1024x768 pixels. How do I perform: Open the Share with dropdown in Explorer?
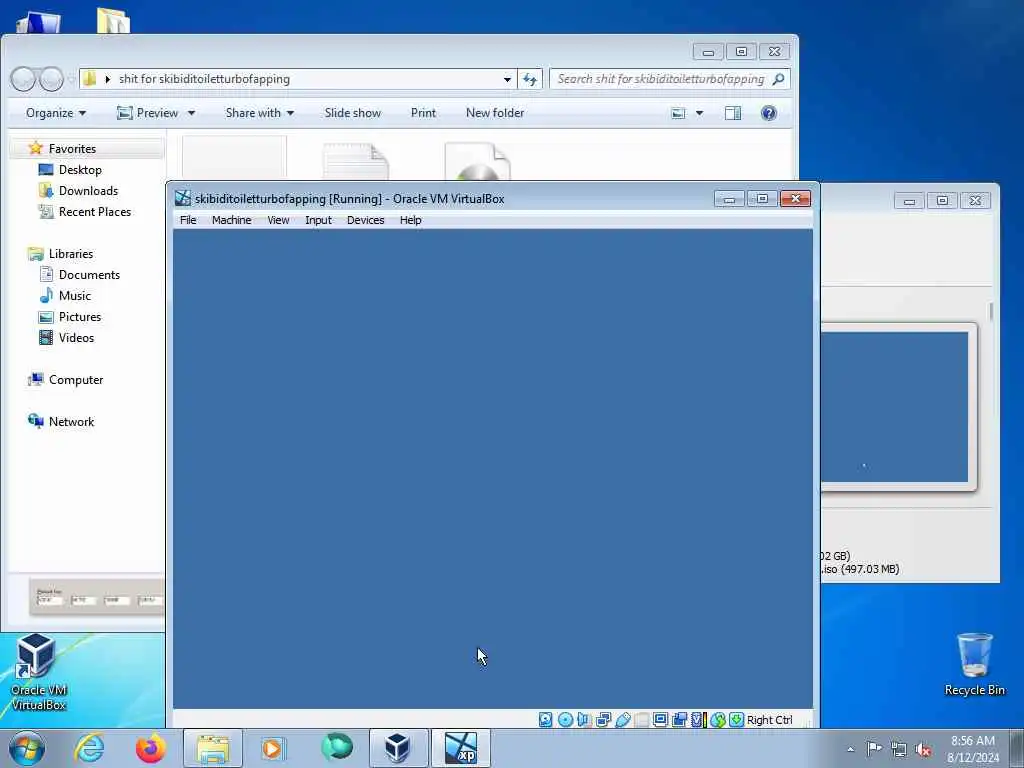click(x=260, y=113)
